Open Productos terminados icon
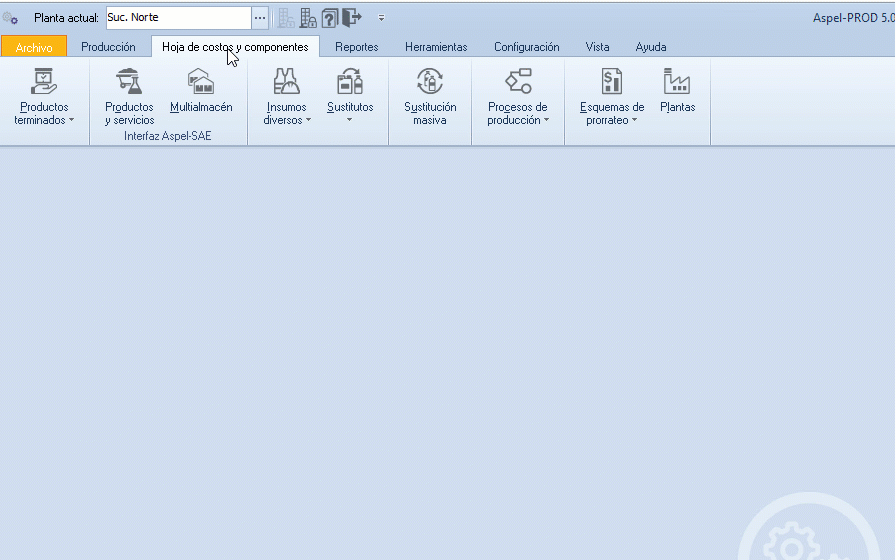This screenshot has height=560, width=896. click(44, 82)
